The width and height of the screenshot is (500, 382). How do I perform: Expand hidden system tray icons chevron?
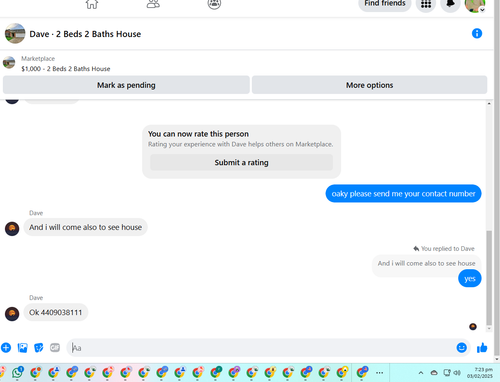pos(421,373)
